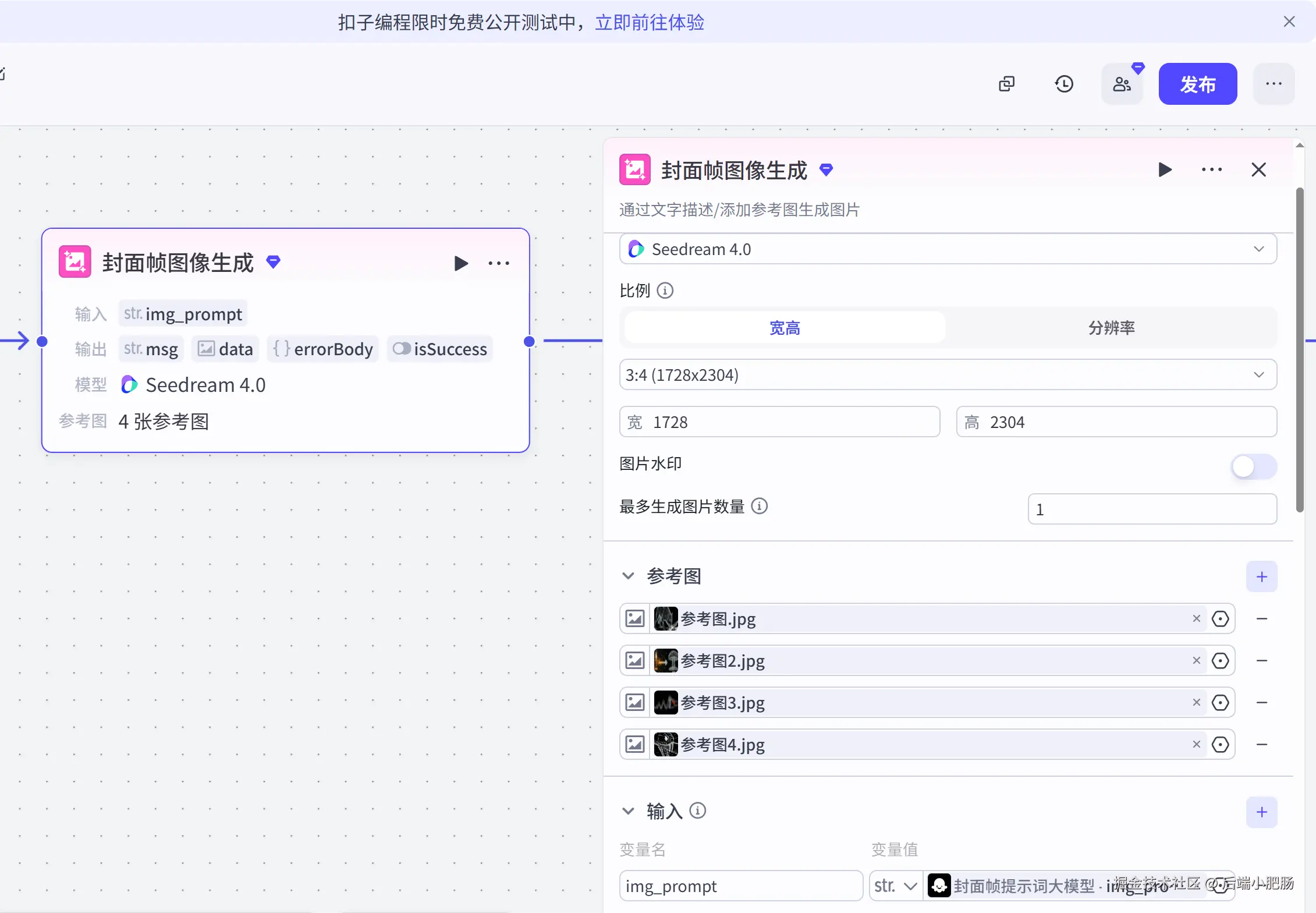This screenshot has height=913, width=1316.
Task: Open the version history clock icon
Action: 1064,84
